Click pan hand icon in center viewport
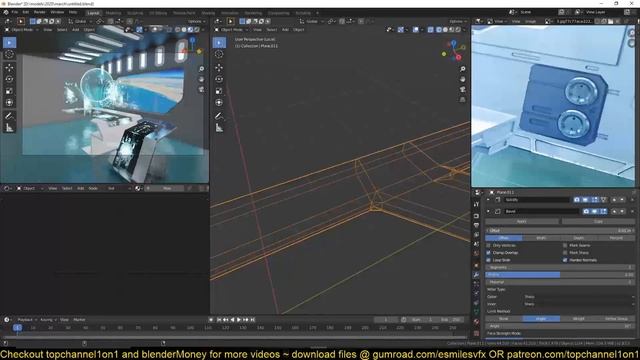640x360 pixels. [462, 79]
